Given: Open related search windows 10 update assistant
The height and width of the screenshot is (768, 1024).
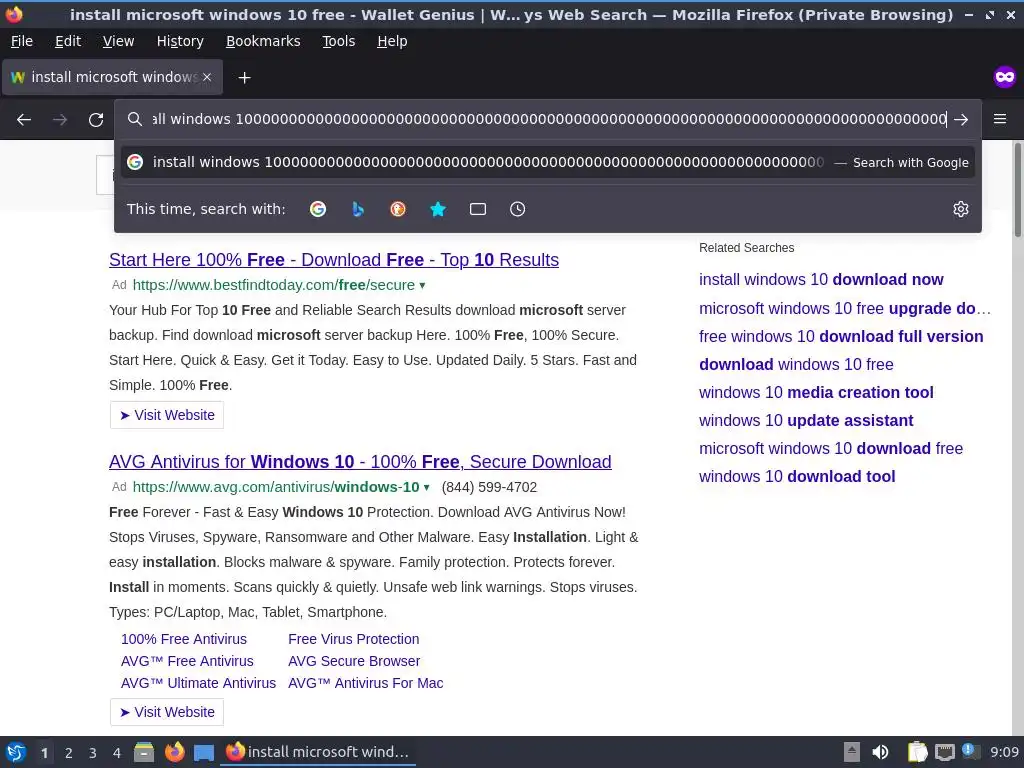Looking at the screenshot, I should pos(806,421).
